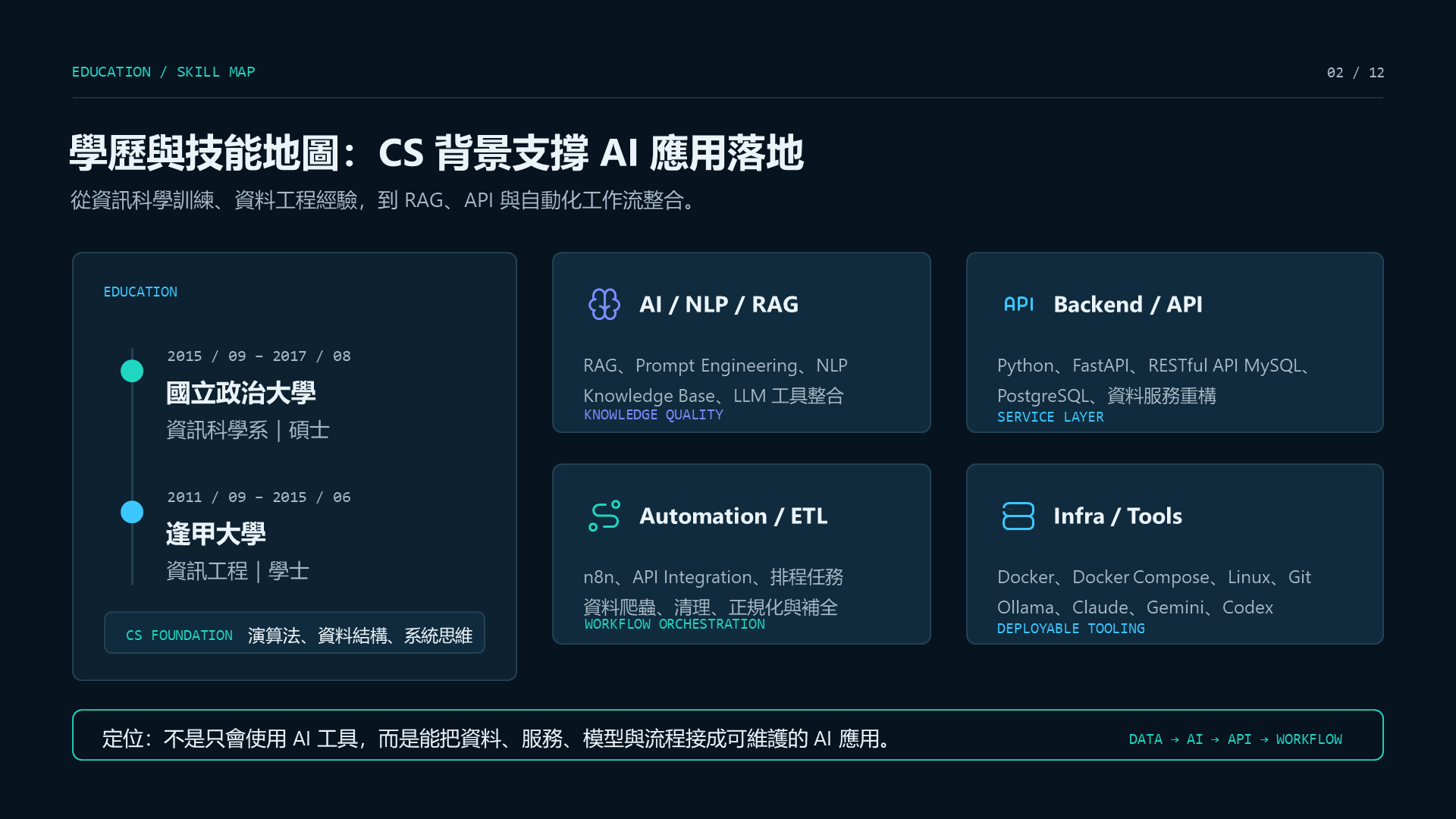The width and height of the screenshot is (1456, 819).
Task: Click the Backend / API card title
Action: click(1128, 304)
